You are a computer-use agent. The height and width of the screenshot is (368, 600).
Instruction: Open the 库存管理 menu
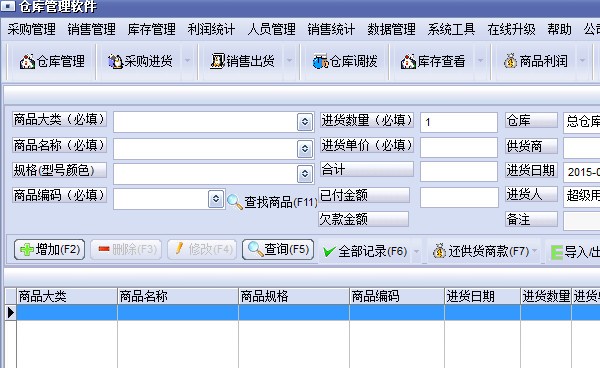(152, 29)
